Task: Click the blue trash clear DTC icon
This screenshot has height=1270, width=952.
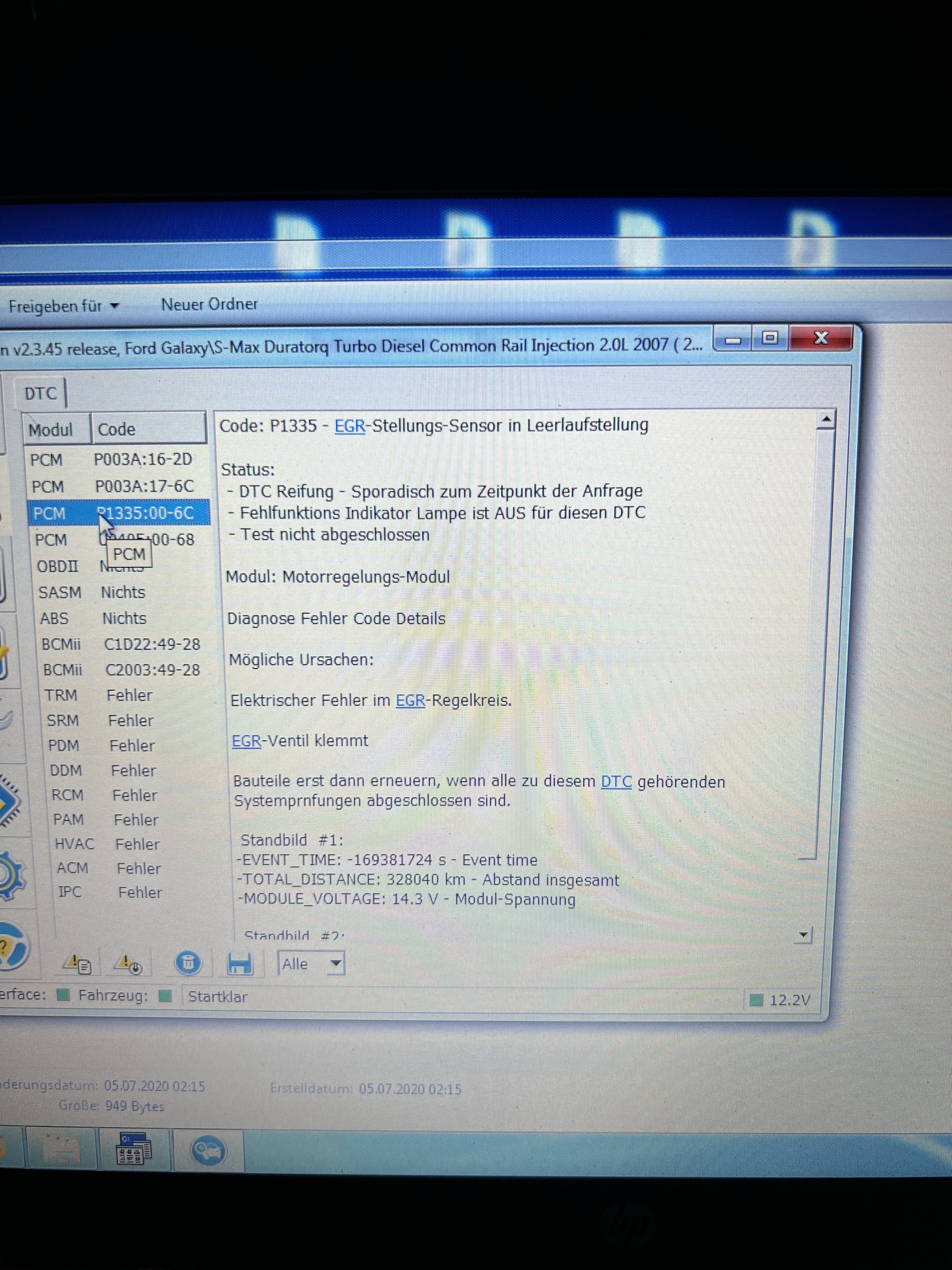Action: [188, 964]
